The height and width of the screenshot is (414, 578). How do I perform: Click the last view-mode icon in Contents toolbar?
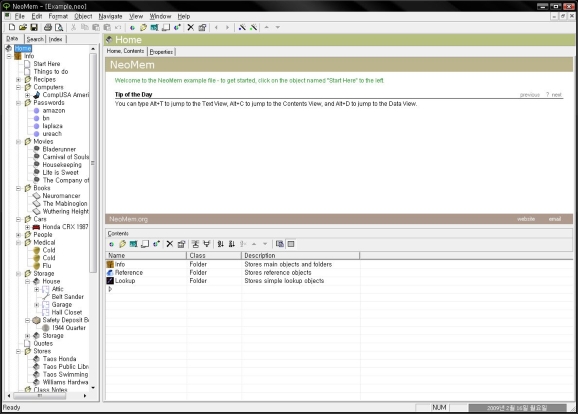coord(291,244)
